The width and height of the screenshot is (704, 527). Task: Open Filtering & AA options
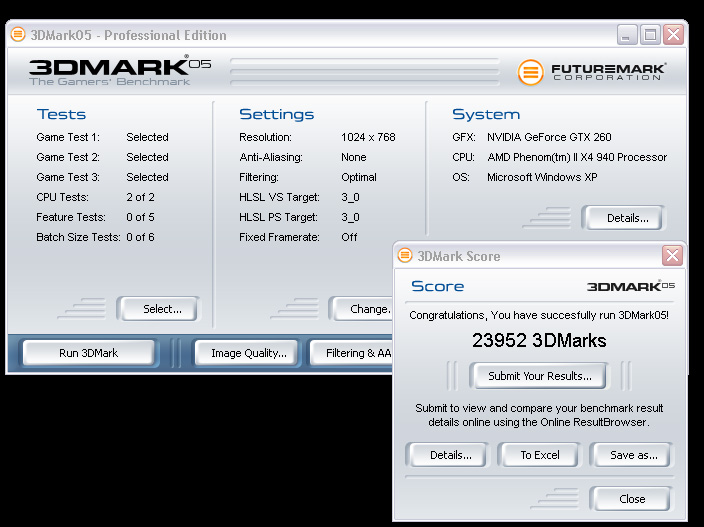coord(352,353)
